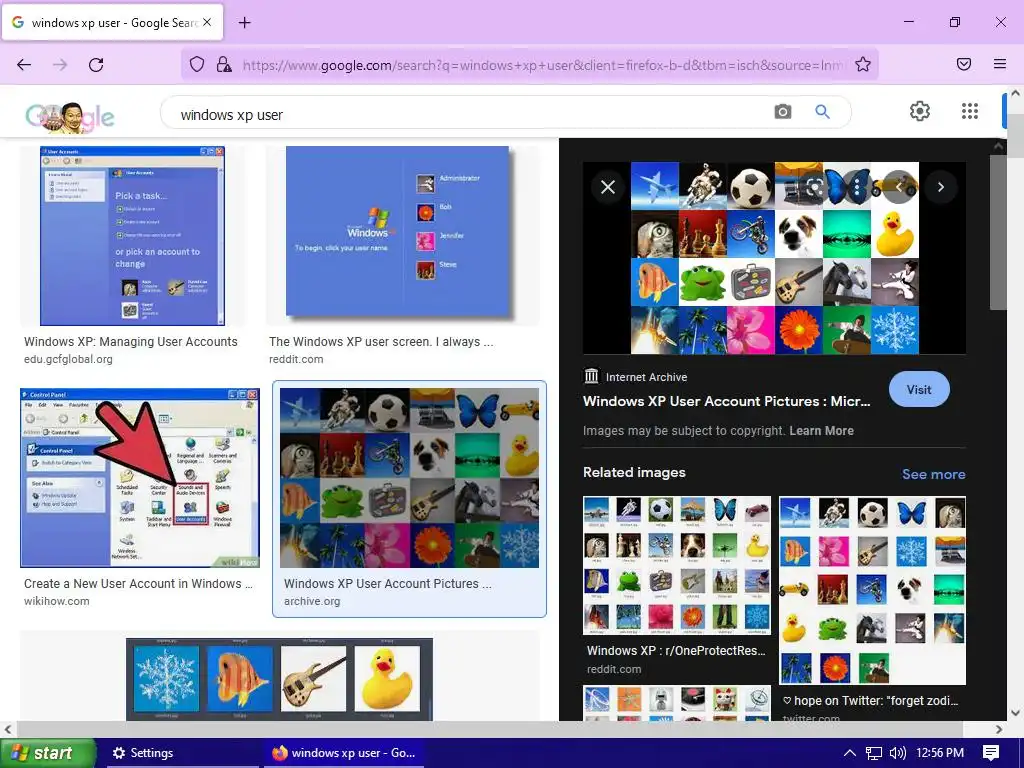Open Google quick settings gear

tap(920, 111)
